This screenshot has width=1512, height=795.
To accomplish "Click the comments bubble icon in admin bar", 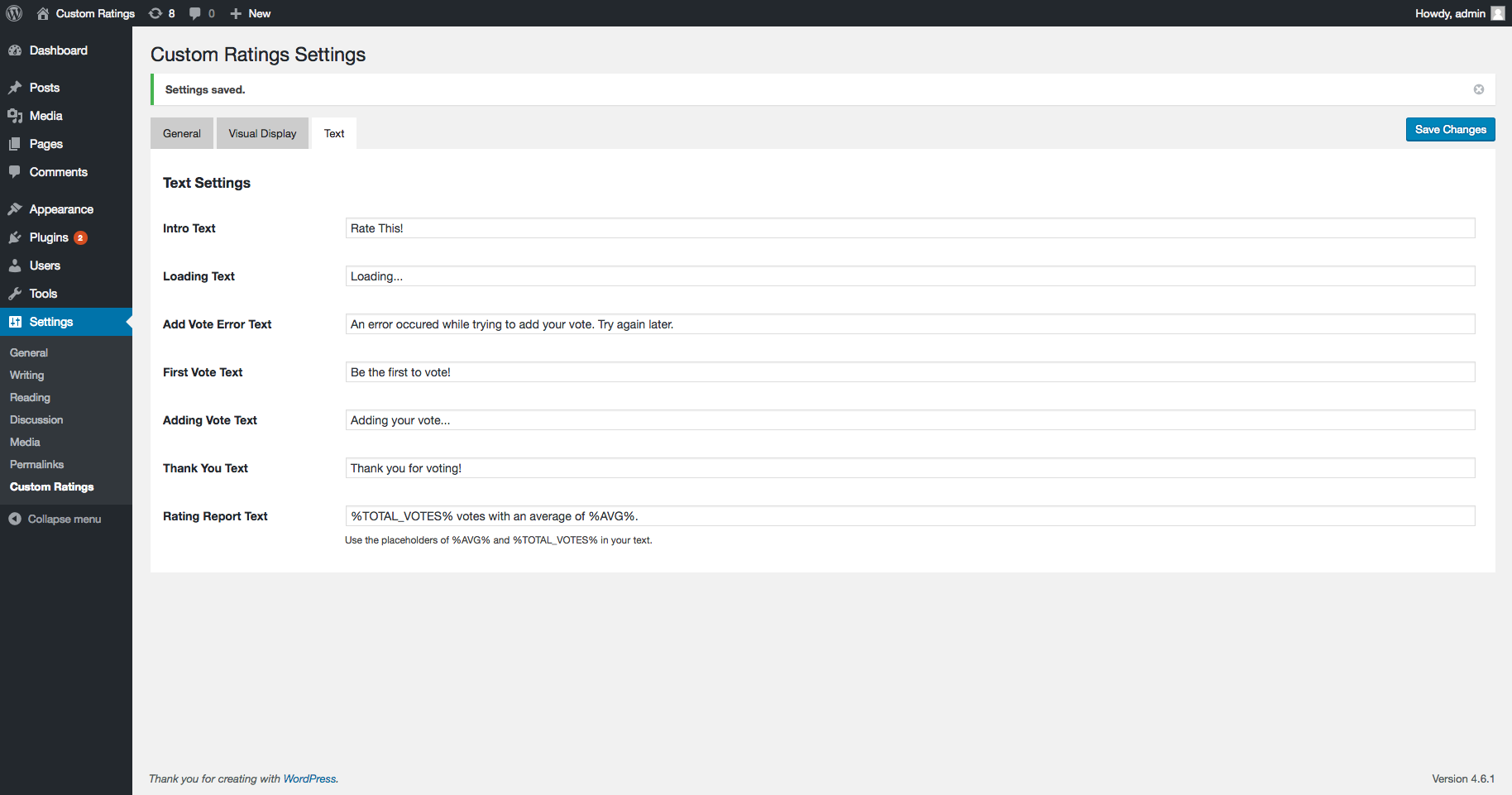I will [x=195, y=13].
